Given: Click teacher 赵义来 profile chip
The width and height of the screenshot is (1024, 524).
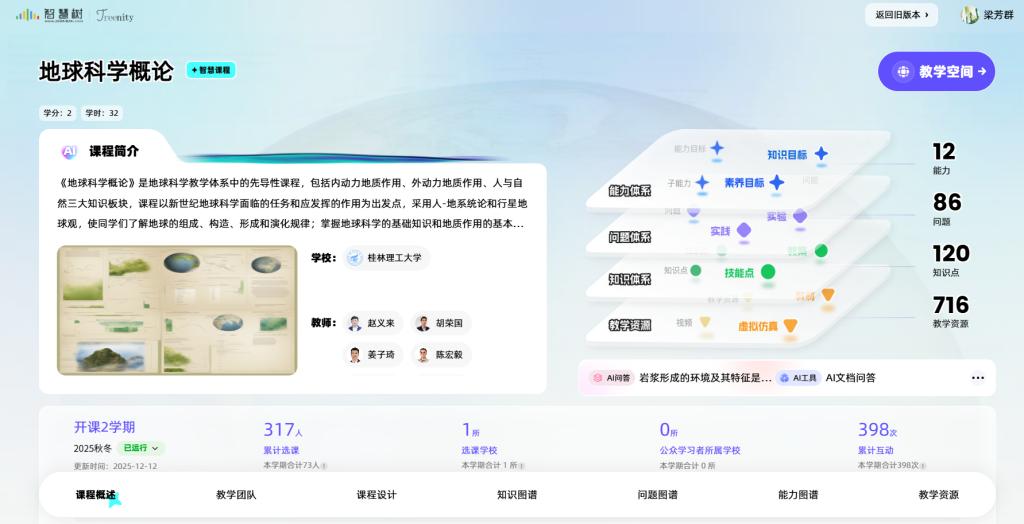Looking at the screenshot, I should pos(372,323).
